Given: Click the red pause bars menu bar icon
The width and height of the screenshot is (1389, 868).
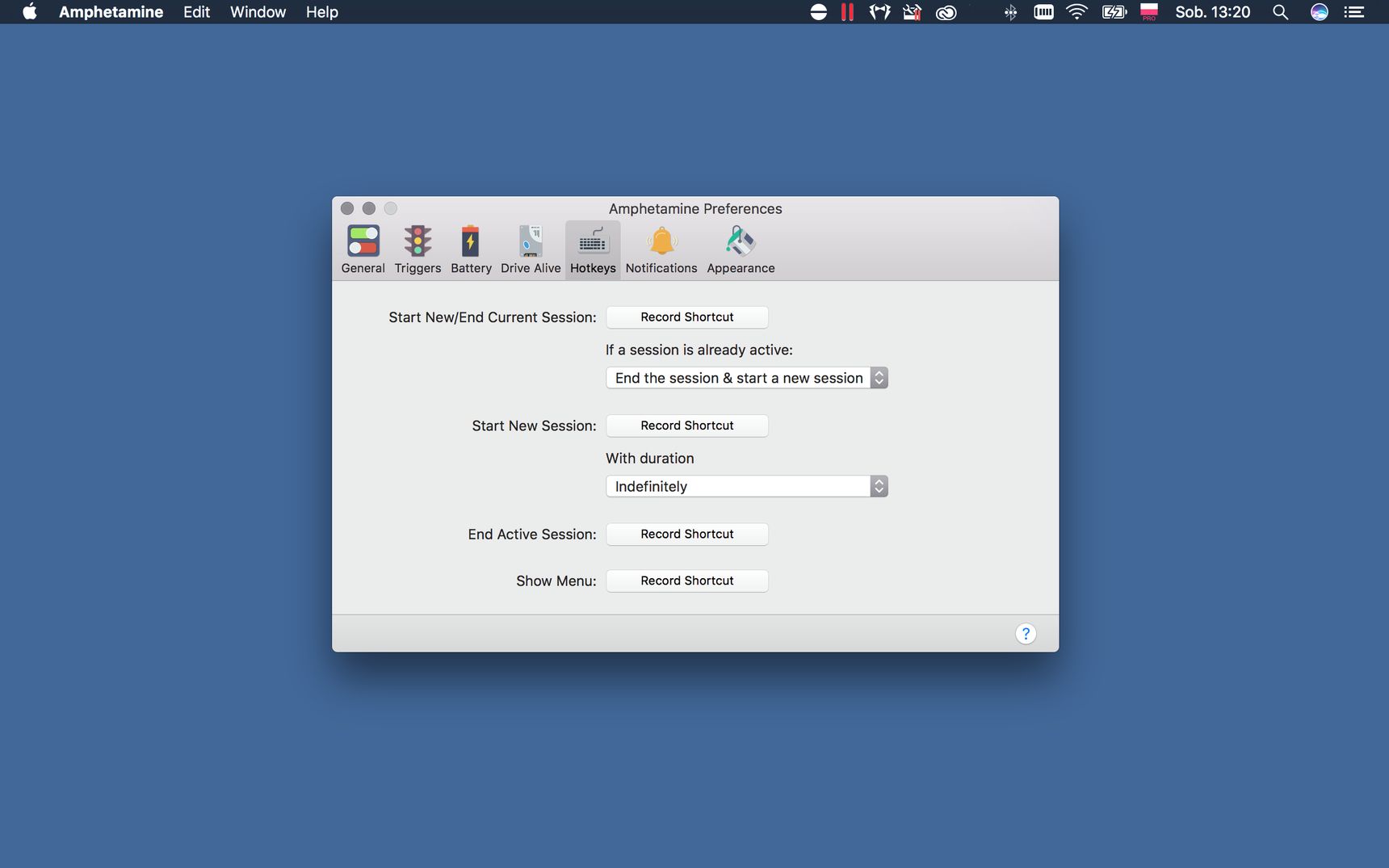Looking at the screenshot, I should [847, 12].
